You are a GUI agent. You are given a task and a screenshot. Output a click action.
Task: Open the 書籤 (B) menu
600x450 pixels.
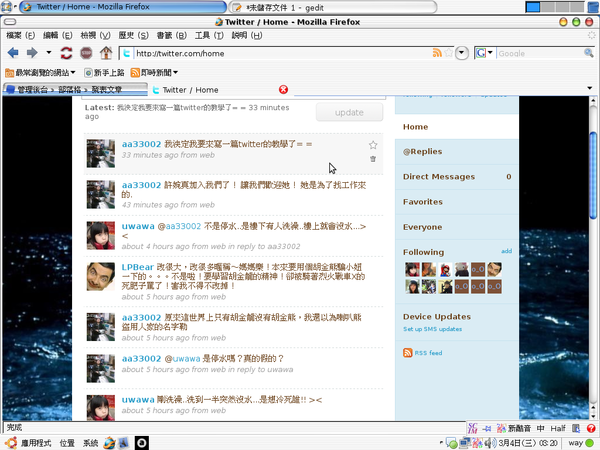(x=171, y=36)
